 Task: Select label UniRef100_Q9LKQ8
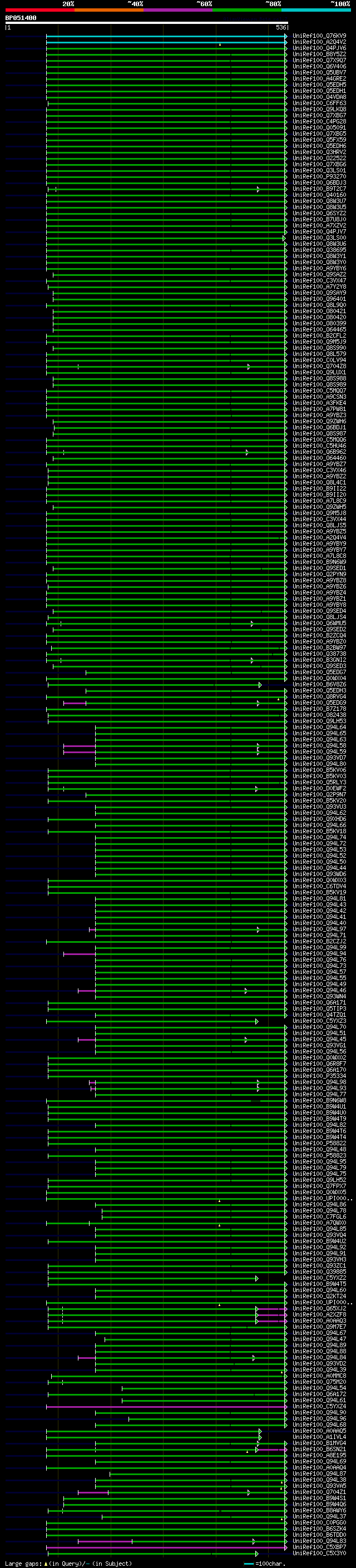tap(319, 110)
